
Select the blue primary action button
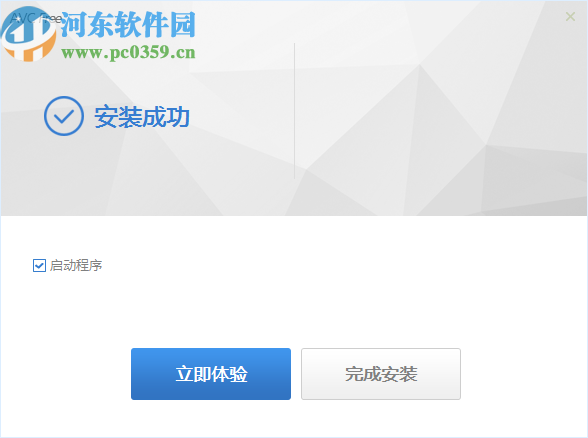tap(211, 374)
